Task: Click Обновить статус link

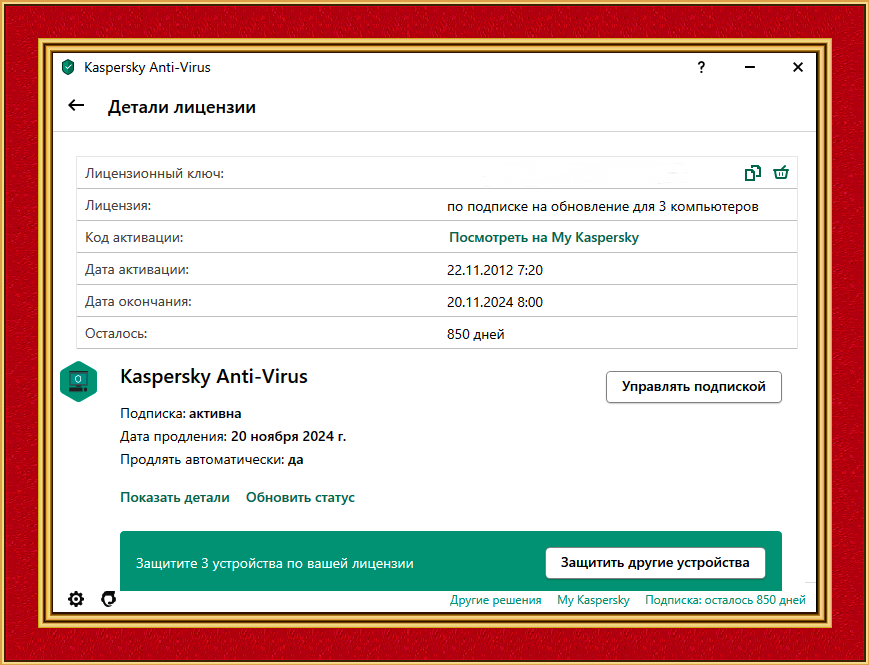Action: click(x=300, y=497)
